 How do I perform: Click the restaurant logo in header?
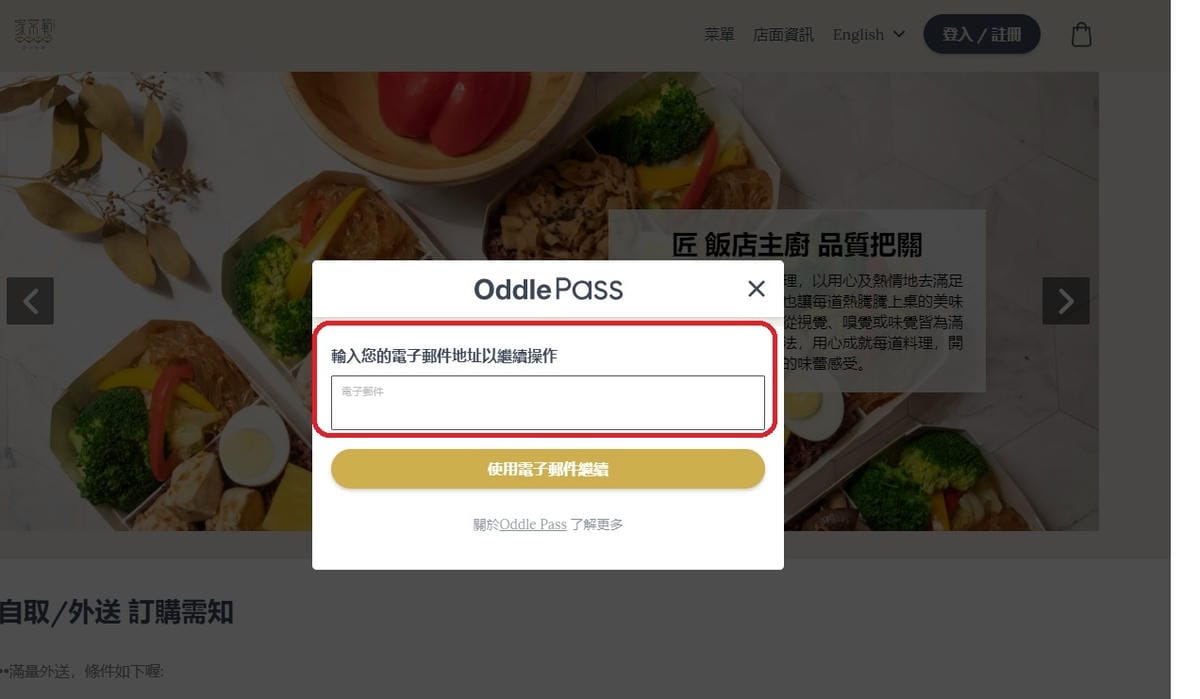click(35, 33)
